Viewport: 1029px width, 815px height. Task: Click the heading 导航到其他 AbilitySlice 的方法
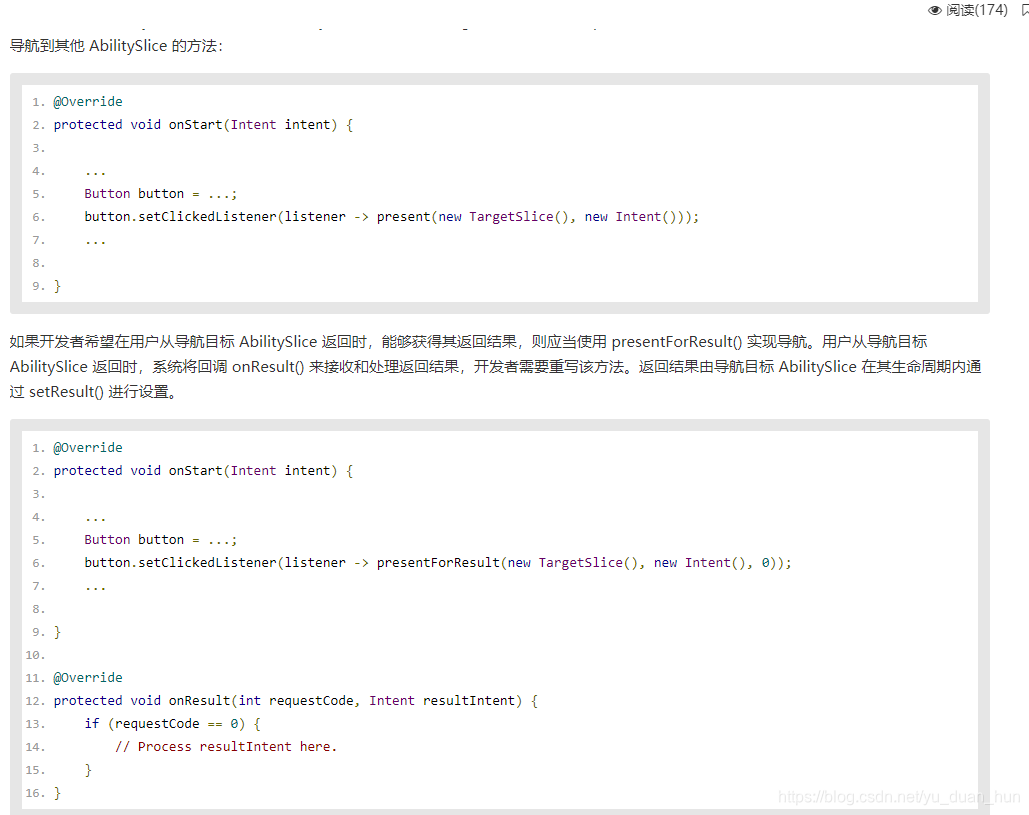(x=116, y=46)
